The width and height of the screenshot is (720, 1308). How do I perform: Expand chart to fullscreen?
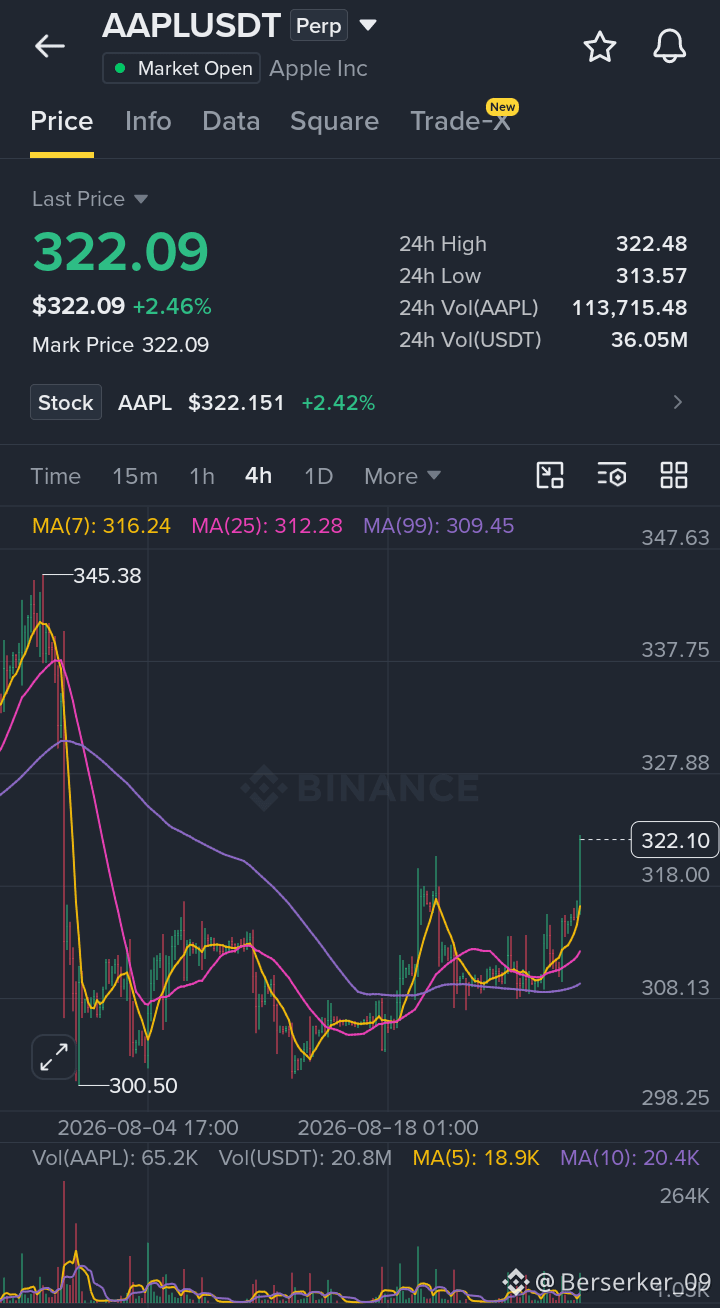pyautogui.click(x=54, y=1056)
